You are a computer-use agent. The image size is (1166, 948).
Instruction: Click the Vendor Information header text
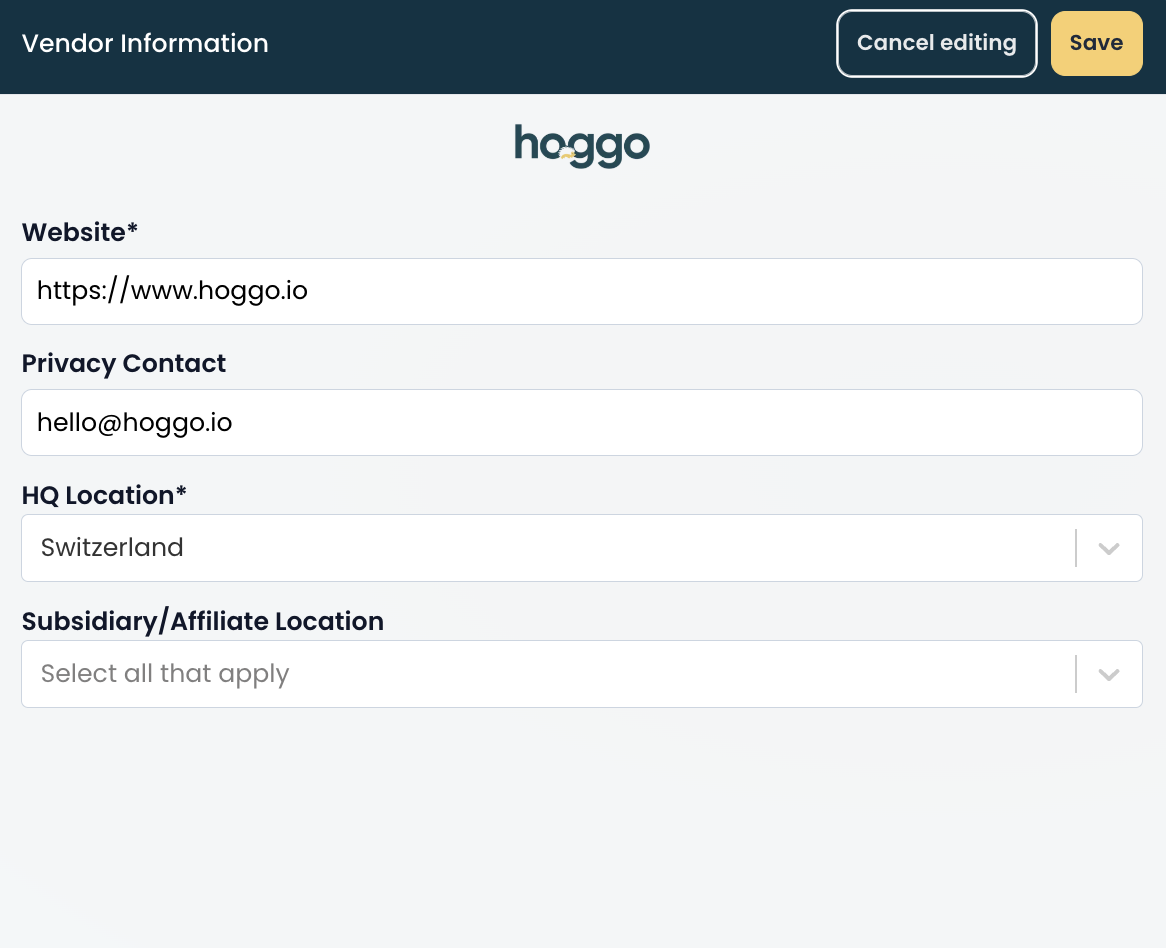click(x=145, y=43)
